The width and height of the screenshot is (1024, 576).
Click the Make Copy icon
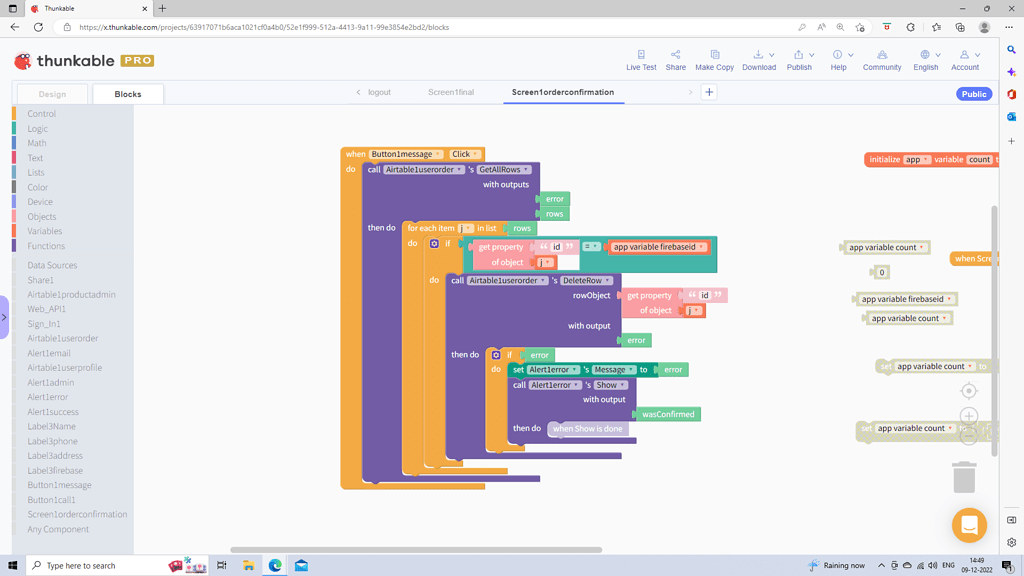point(714,60)
